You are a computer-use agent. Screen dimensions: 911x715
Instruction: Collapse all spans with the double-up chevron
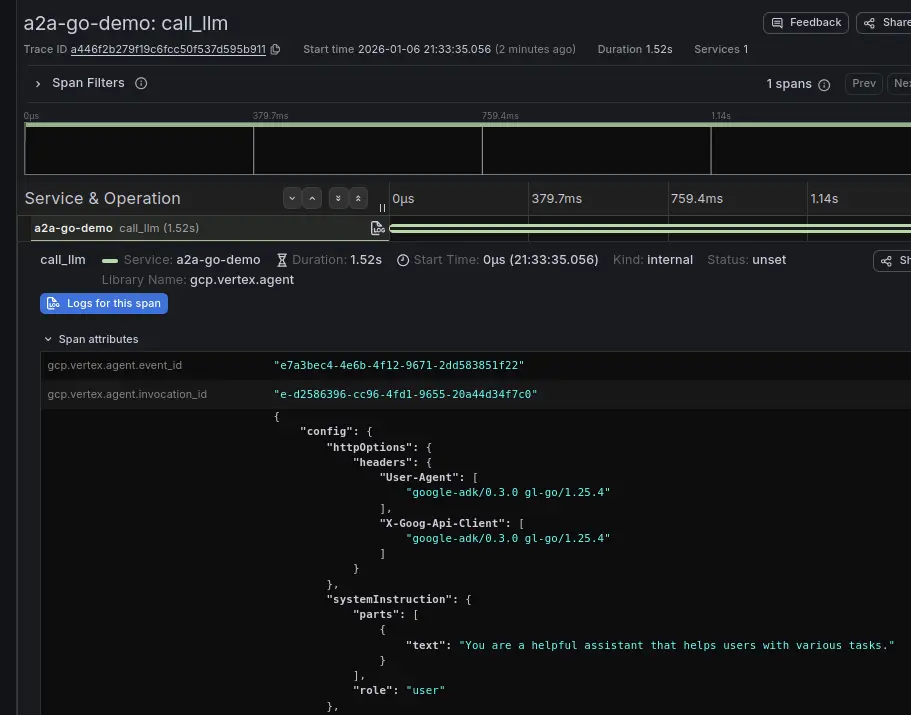tap(358, 198)
